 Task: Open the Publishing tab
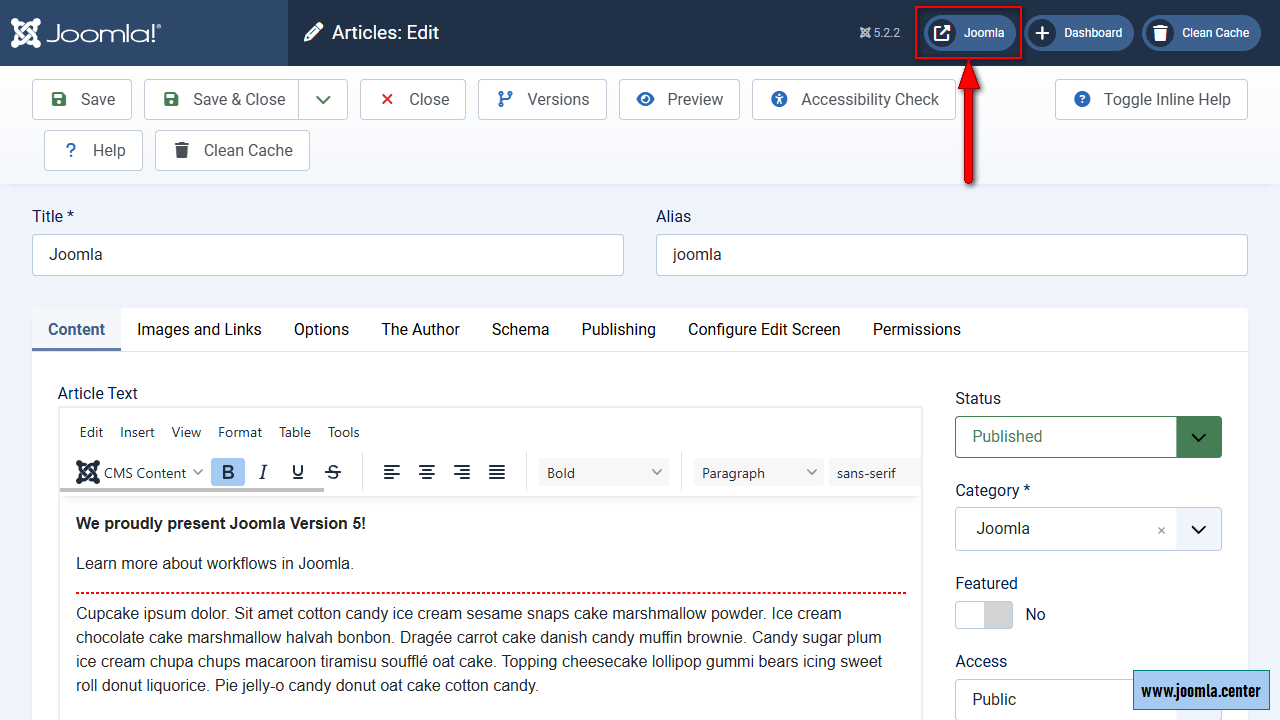pos(618,329)
